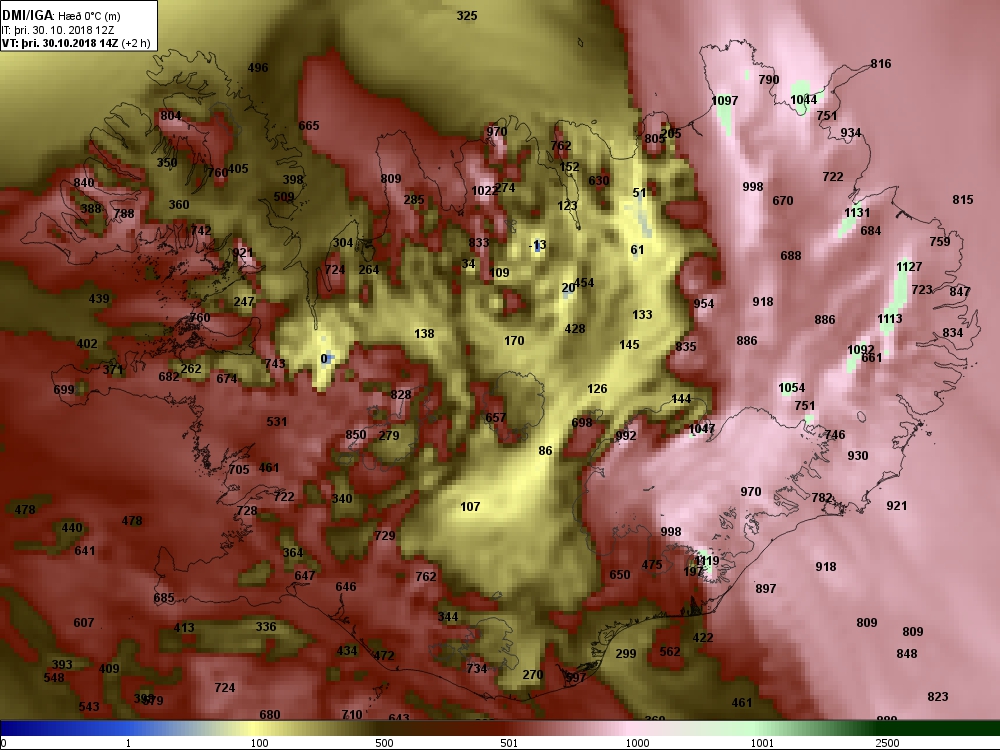Click the map value 126
The image size is (1000, 750).
tap(597, 388)
